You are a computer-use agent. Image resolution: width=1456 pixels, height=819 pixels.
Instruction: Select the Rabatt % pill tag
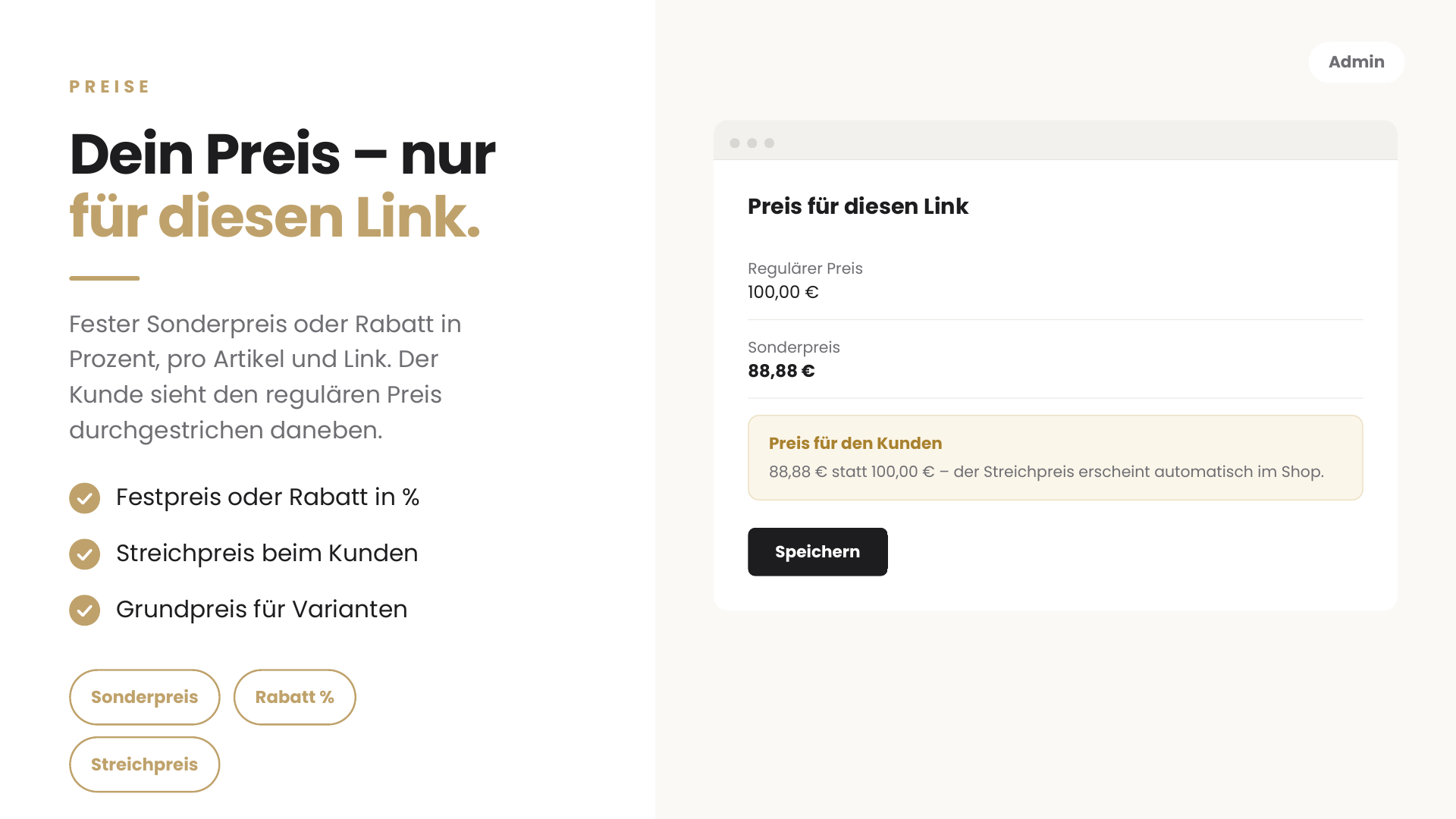pos(294,697)
